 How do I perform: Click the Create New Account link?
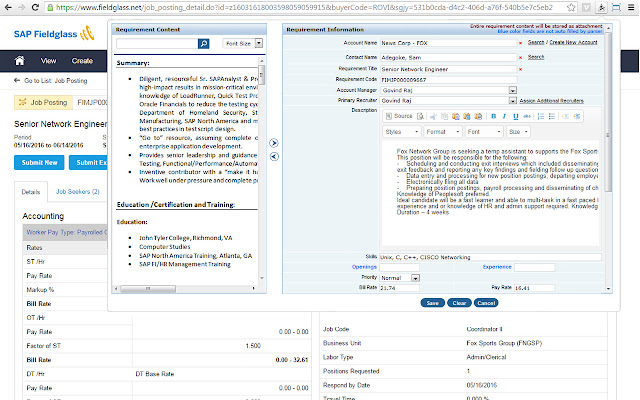pyautogui.click(x=573, y=42)
